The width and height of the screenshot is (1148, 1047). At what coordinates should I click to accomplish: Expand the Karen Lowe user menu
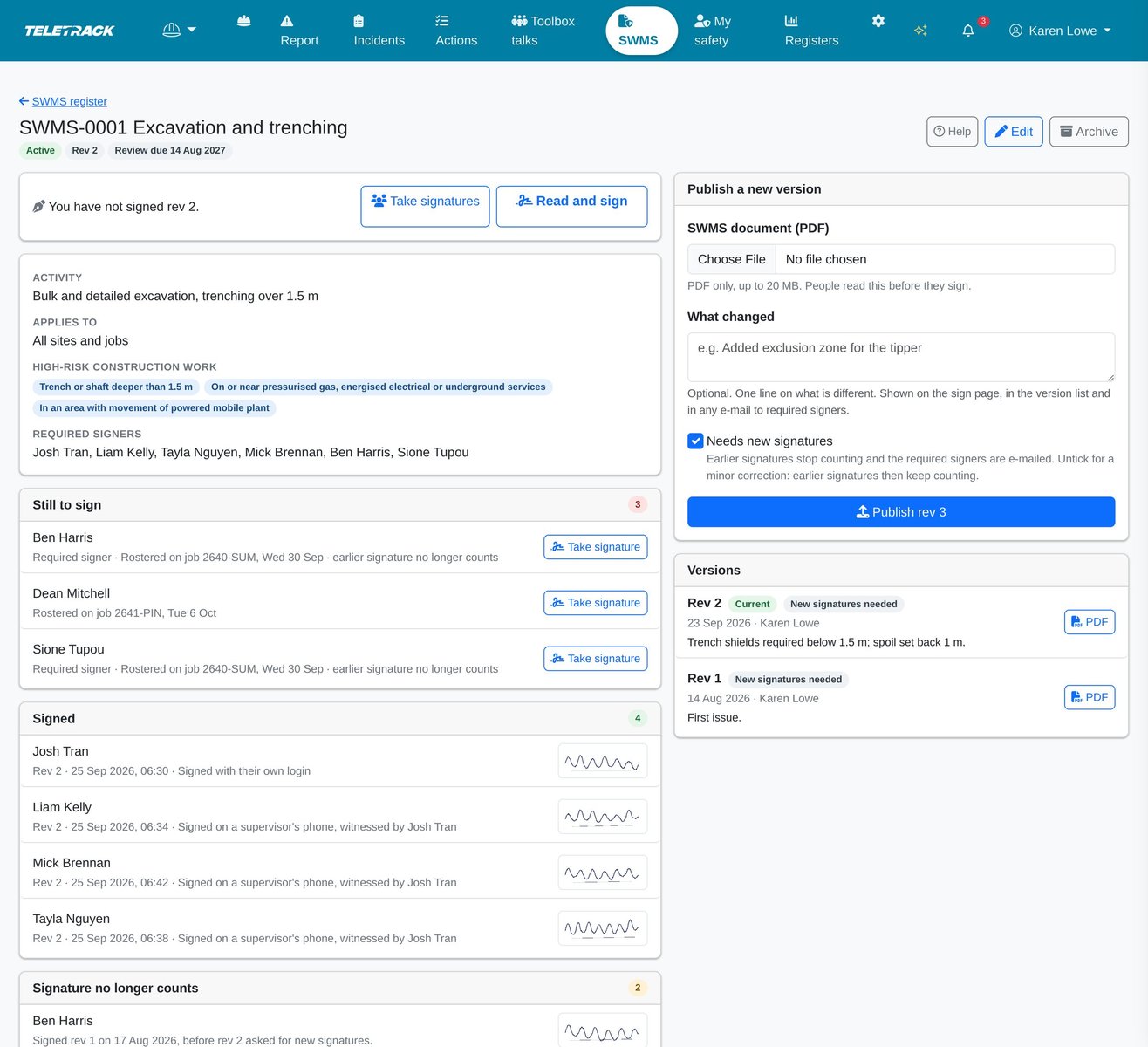[1060, 31]
